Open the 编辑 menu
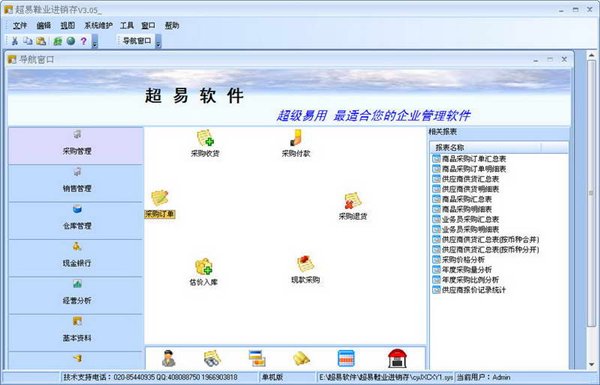This screenshot has width=600, height=385. (x=44, y=26)
